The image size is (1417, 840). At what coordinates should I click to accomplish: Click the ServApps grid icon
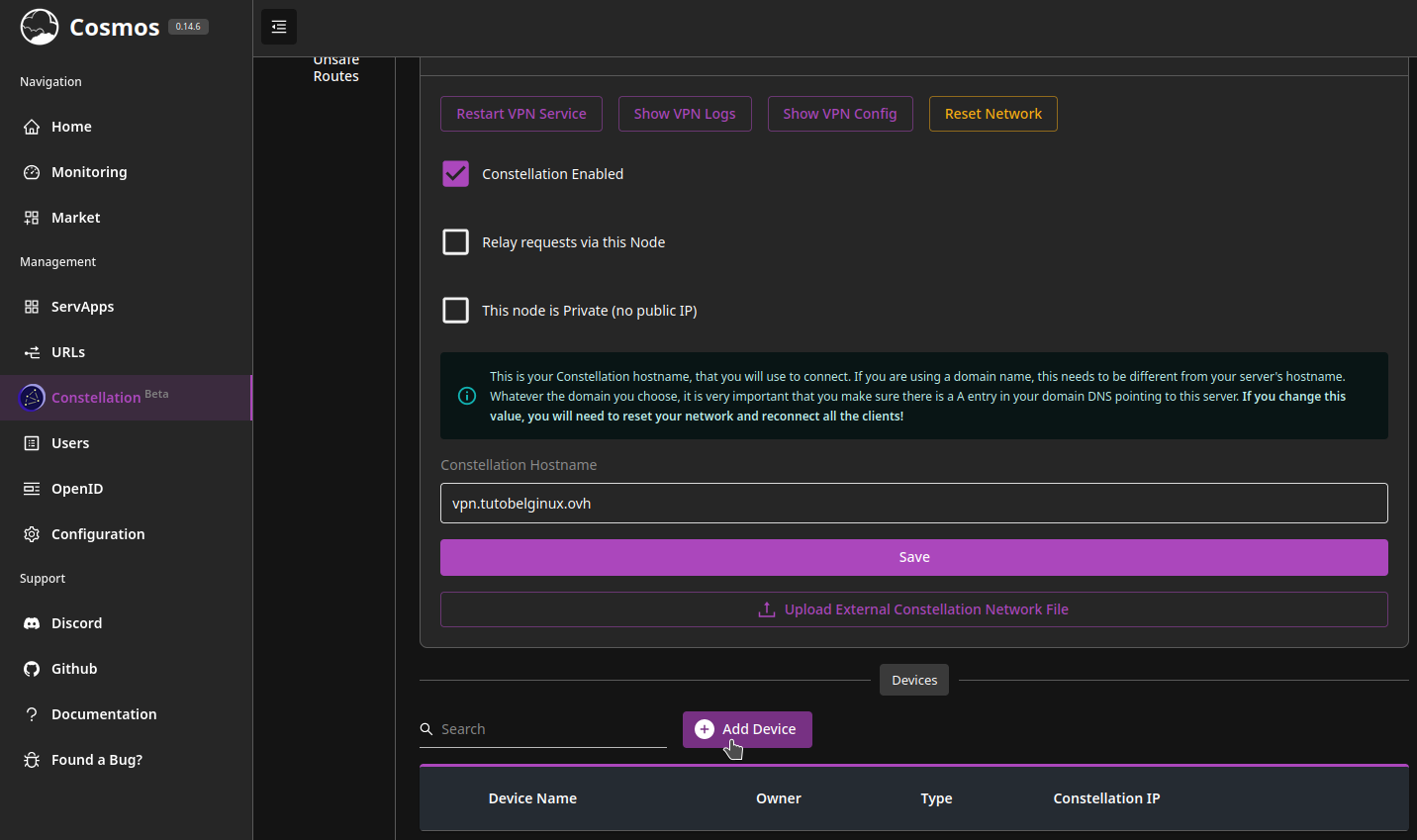point(32,307)
